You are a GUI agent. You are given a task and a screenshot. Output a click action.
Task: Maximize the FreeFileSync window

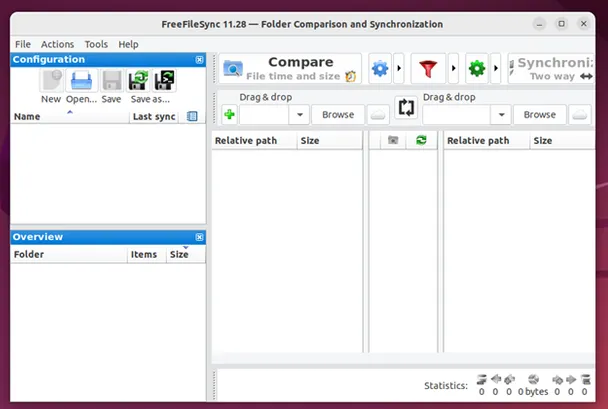coord(561,24)
